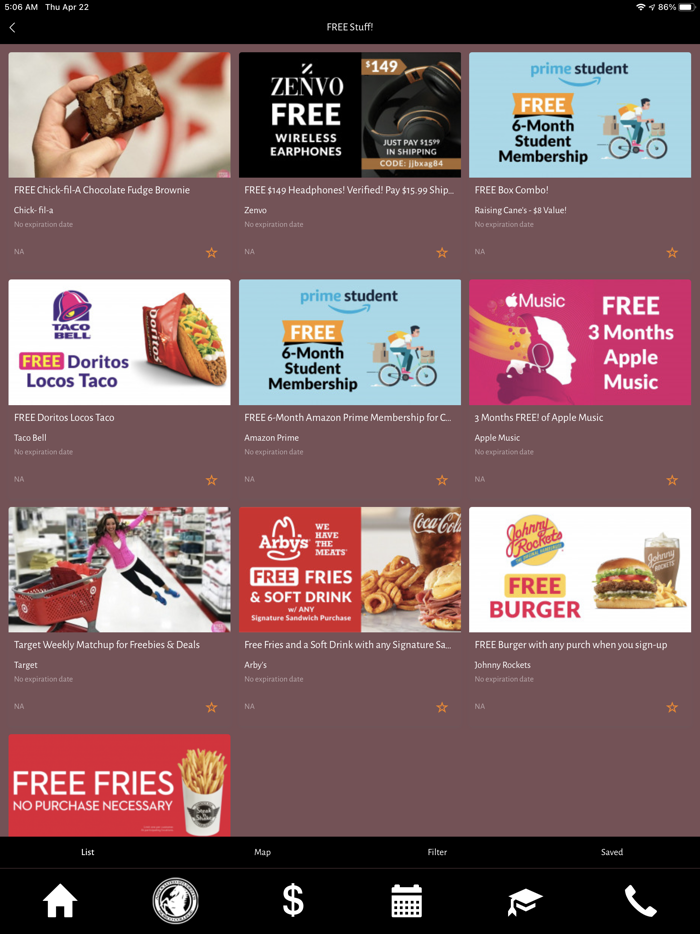This screenshot has height=934, width=700.
Task: Star the Zenvo headphones offer
Action: (x=441, y=253)
